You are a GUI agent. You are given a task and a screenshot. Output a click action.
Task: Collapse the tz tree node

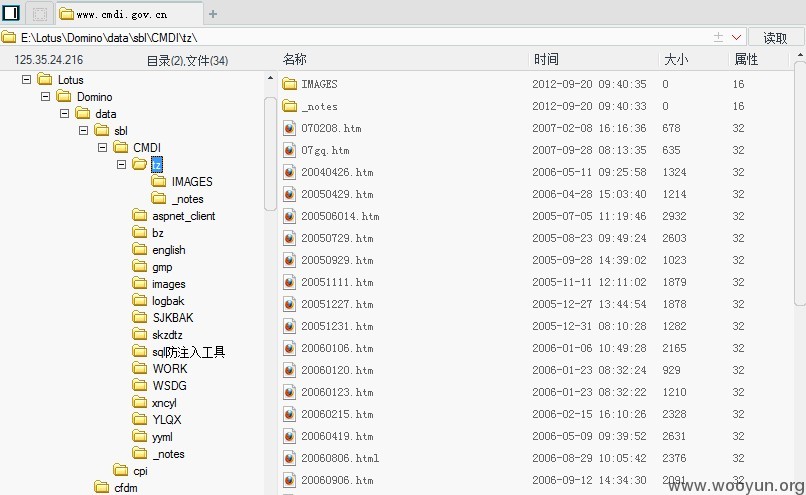pyautogui.click(x=121, y=164)
